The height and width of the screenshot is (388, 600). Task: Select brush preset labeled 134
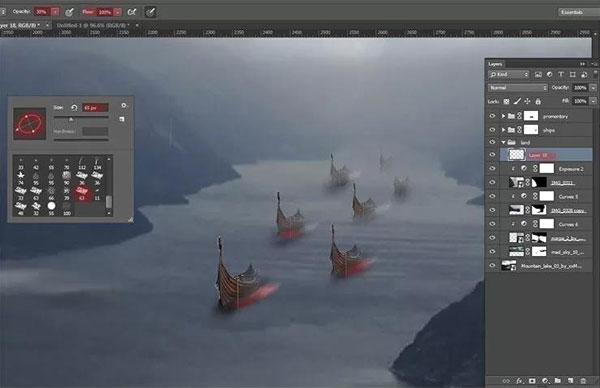point(97,163)
